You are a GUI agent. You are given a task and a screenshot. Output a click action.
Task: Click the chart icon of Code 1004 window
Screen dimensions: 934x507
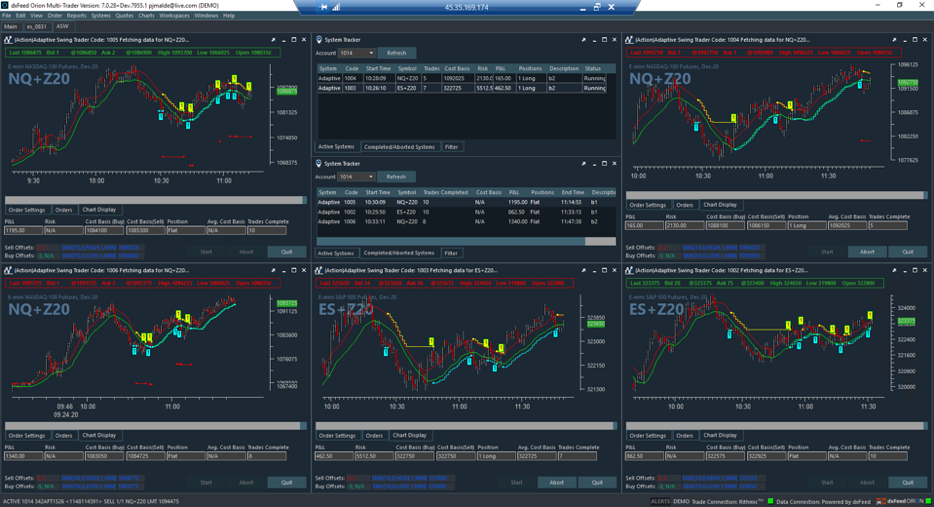pos(629,40)
